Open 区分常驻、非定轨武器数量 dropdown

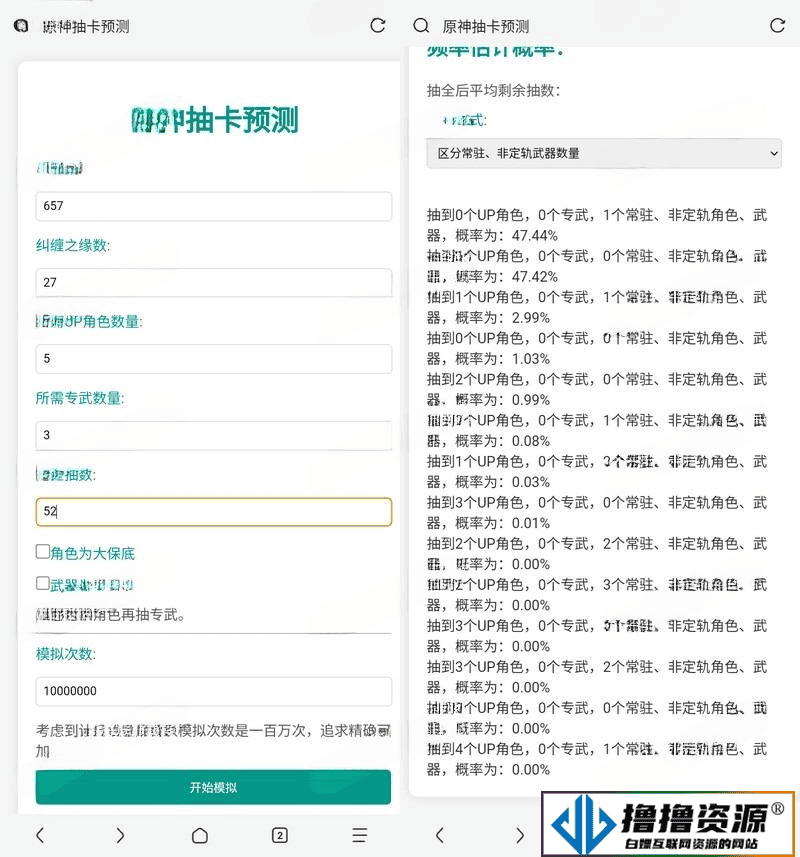[604, 153]
